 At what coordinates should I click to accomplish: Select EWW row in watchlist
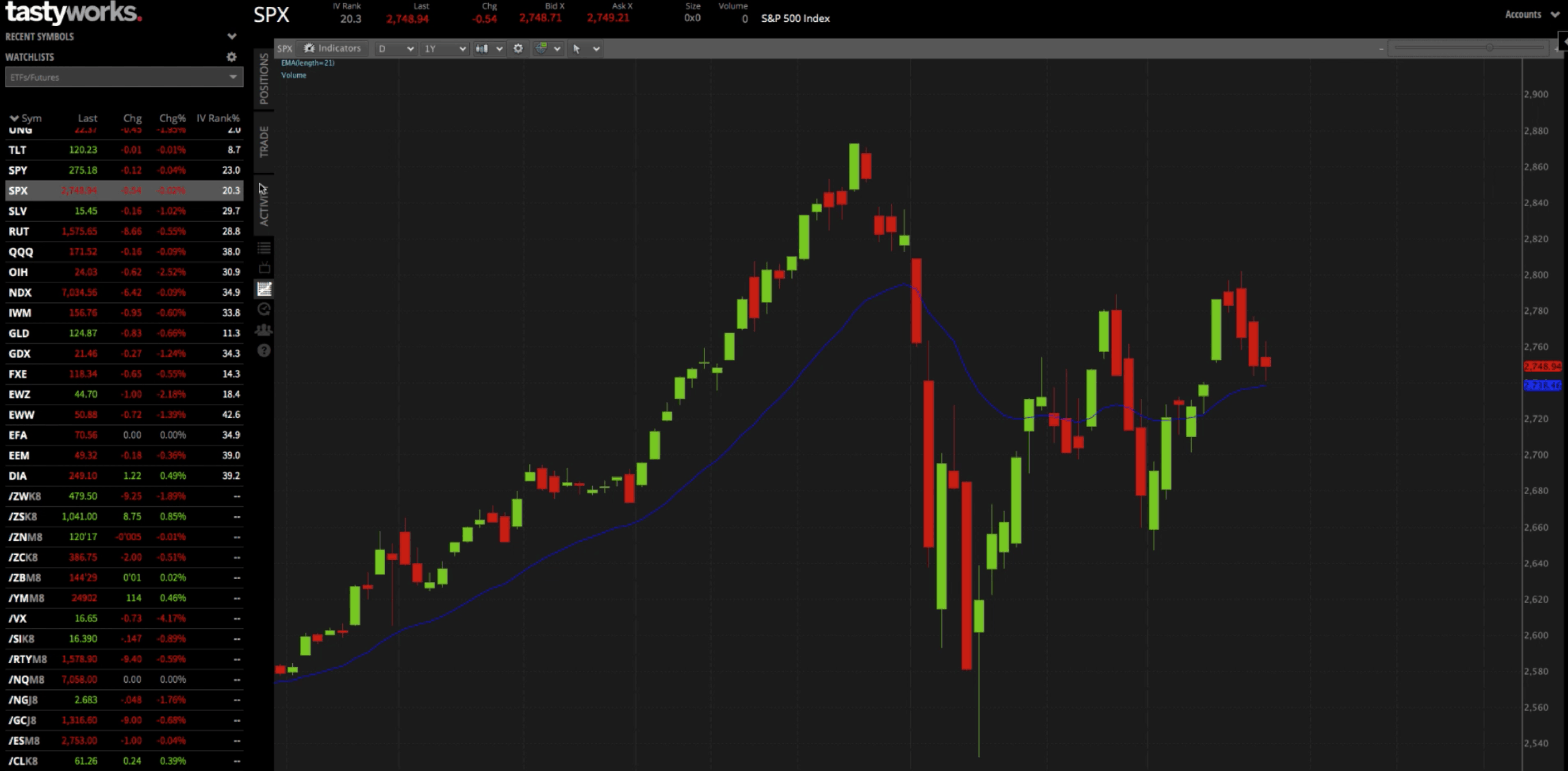coord(124,415)
